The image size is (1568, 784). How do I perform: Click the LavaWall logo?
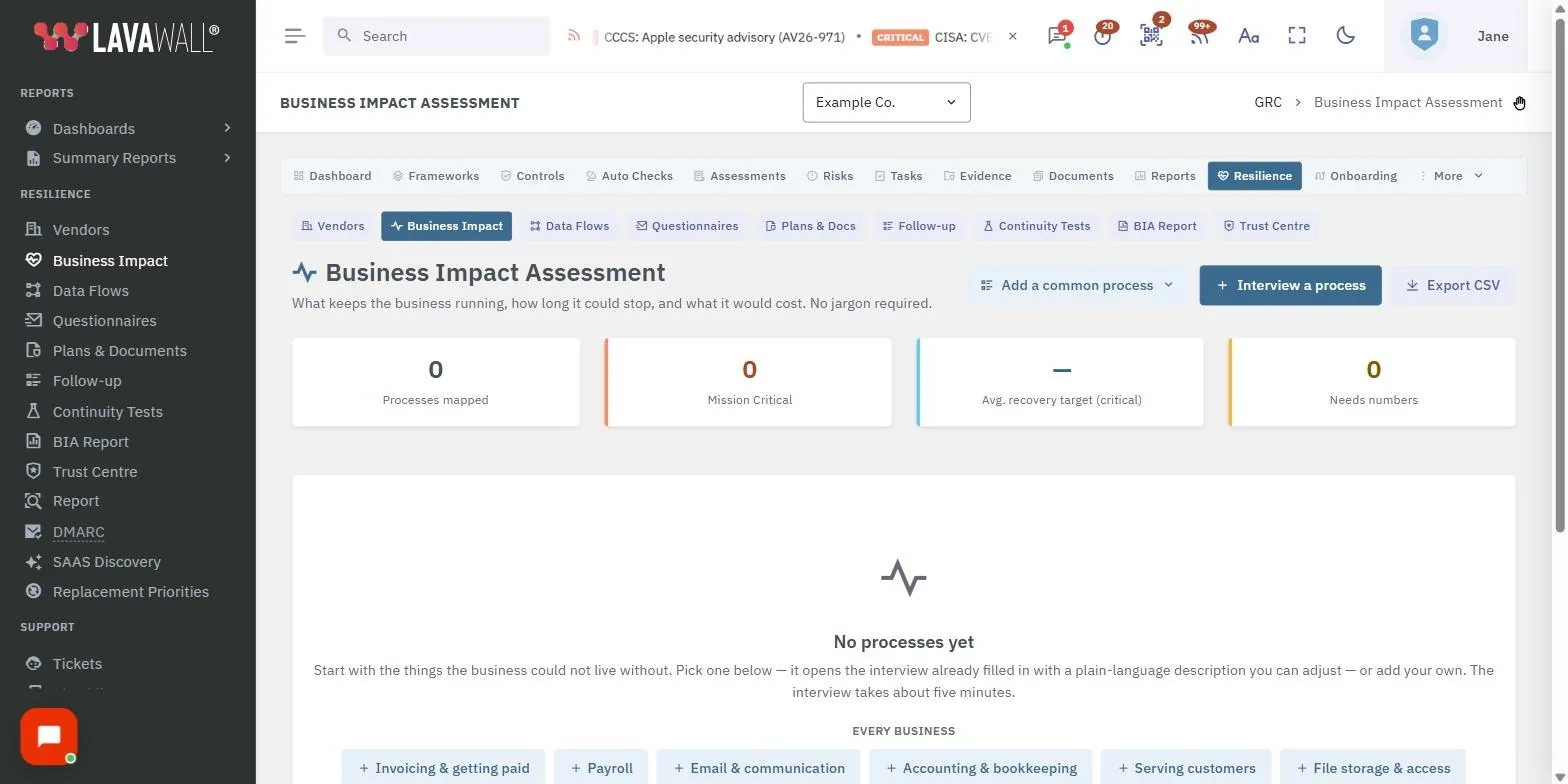point(126,37)
